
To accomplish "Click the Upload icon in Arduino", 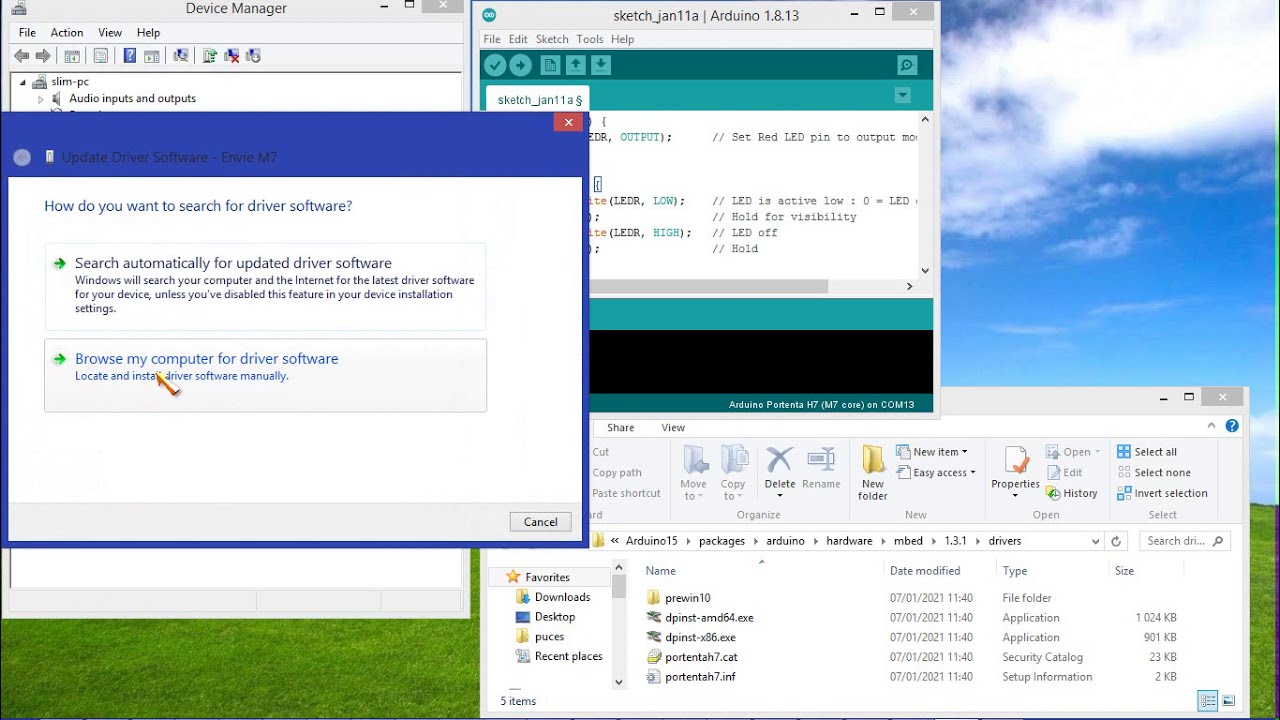I will point(520,64).
